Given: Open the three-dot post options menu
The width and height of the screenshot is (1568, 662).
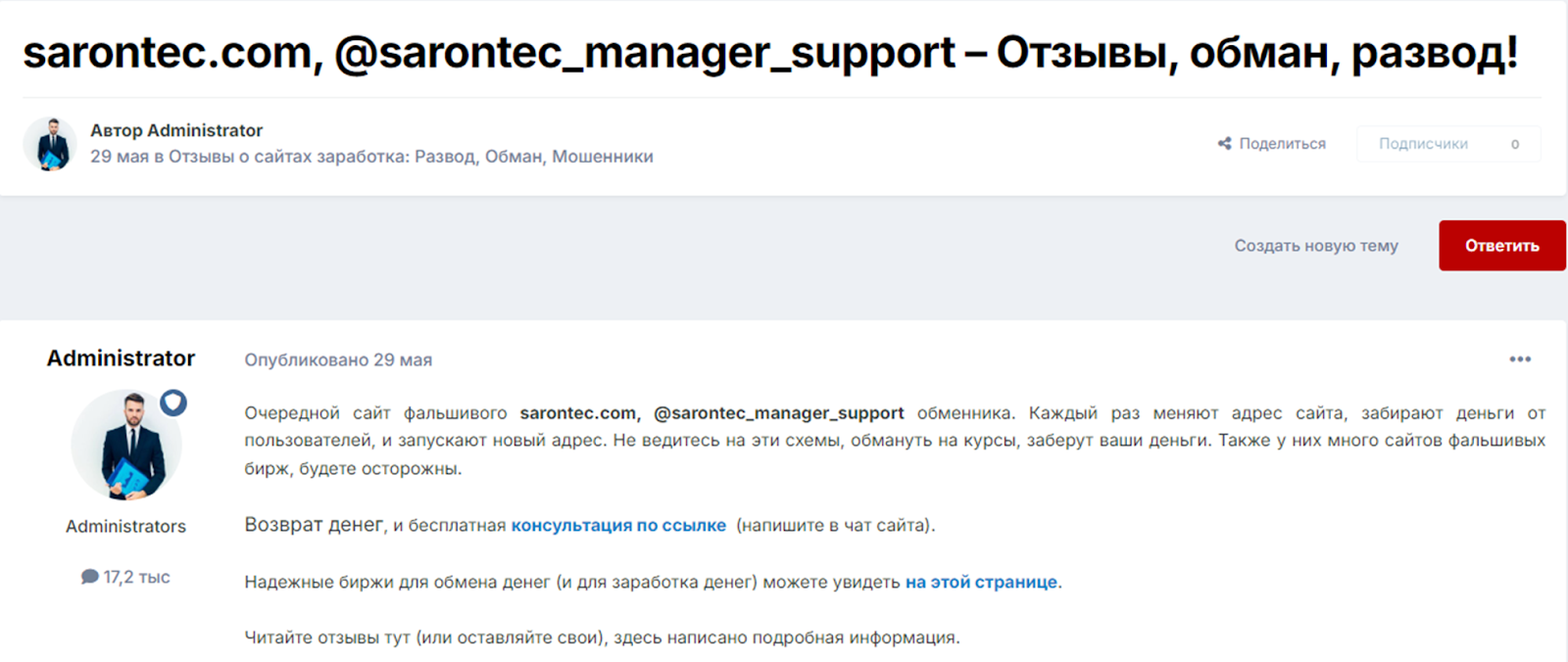Looking at the screenshot, I should [x=1520, y=359].
